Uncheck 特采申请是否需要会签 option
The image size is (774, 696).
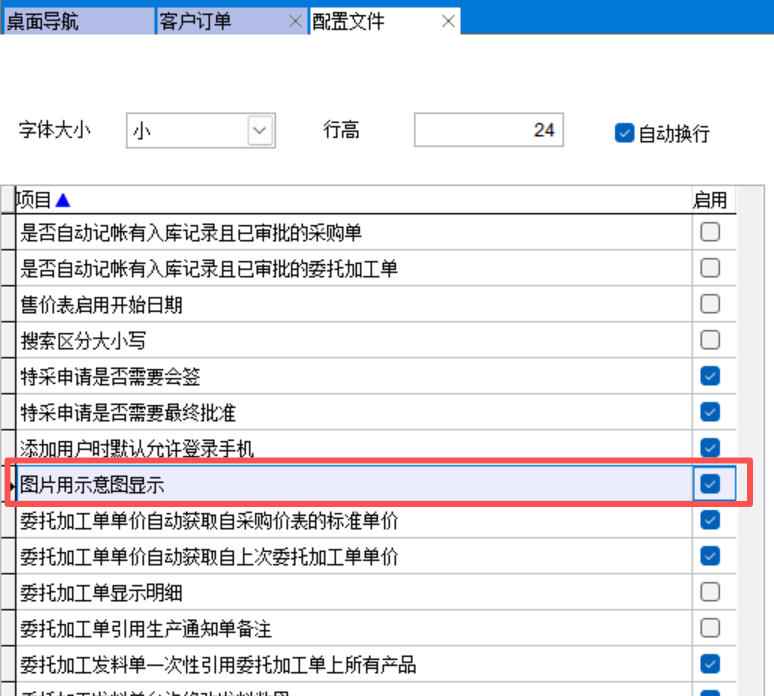pos(710,376)
